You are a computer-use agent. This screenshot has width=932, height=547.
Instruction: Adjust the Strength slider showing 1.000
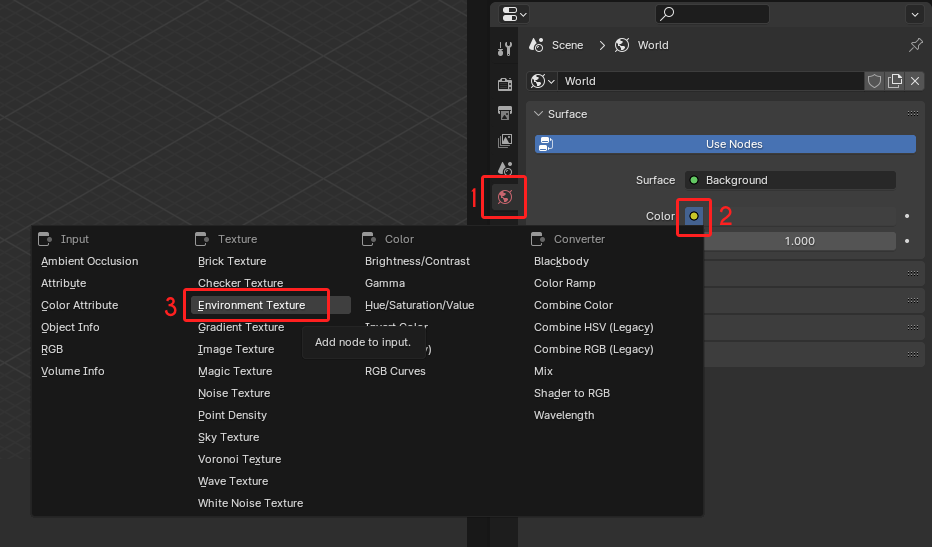click(x=799, y=241)
